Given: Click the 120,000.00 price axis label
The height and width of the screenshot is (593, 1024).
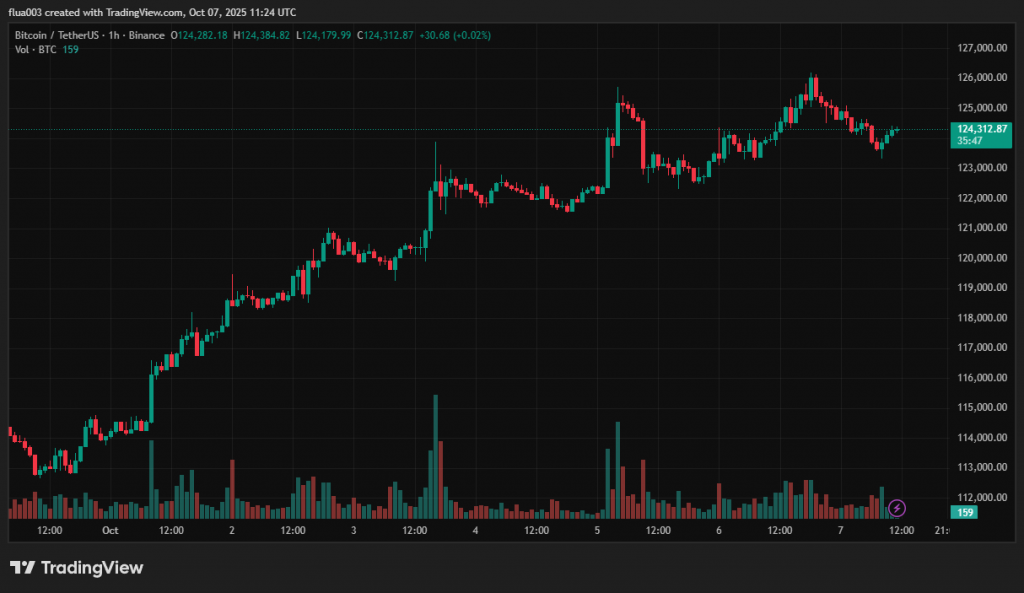Looking at the screenshot, I should click(979, 257).
